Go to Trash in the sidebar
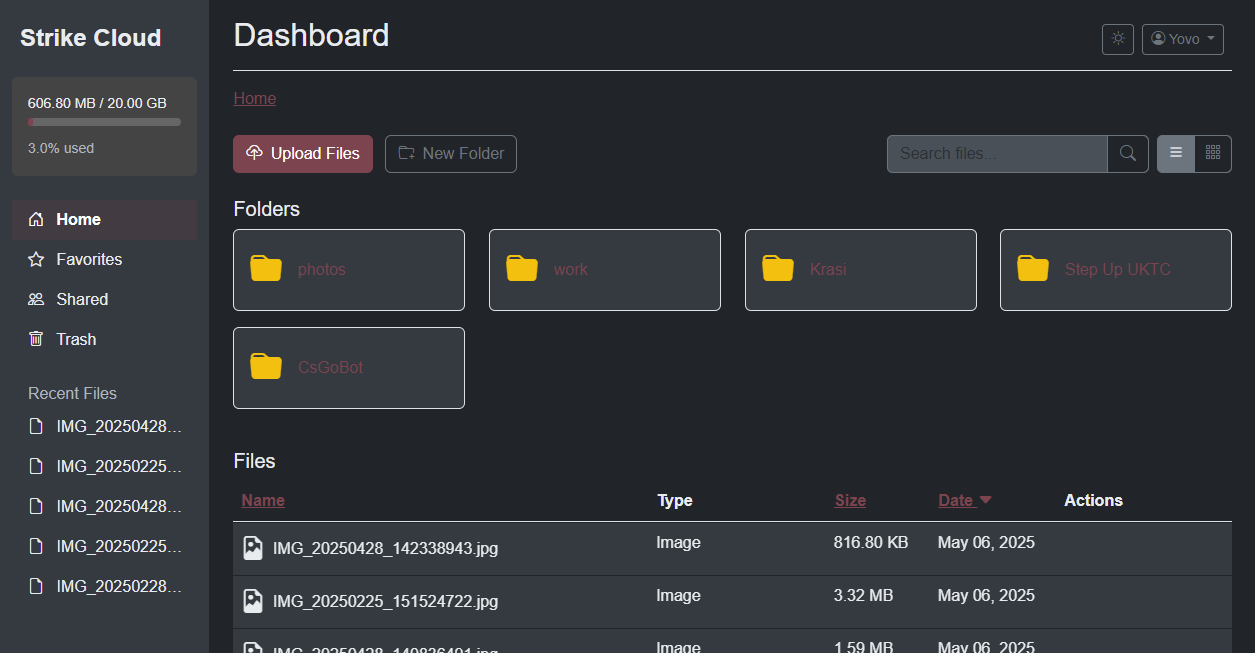 76,339
